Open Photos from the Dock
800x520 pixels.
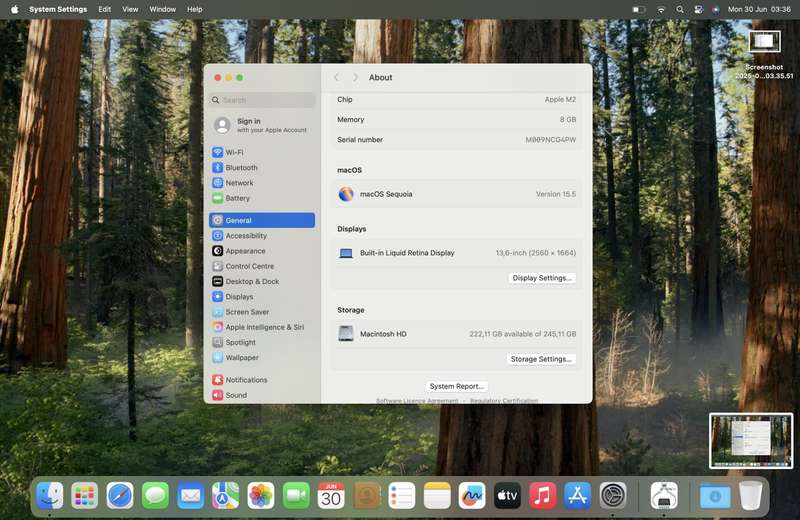click(261, 496)
